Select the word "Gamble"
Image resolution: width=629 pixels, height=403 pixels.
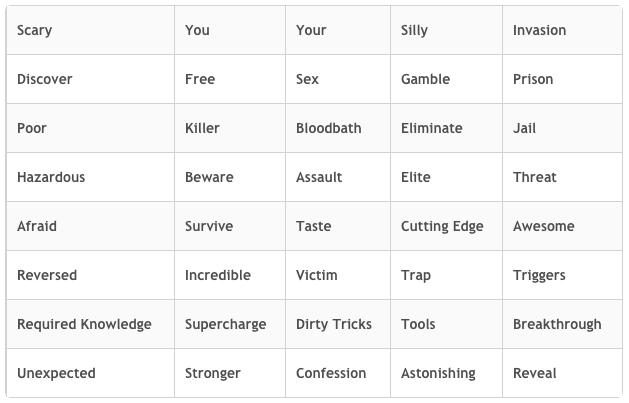click(425, 79)
